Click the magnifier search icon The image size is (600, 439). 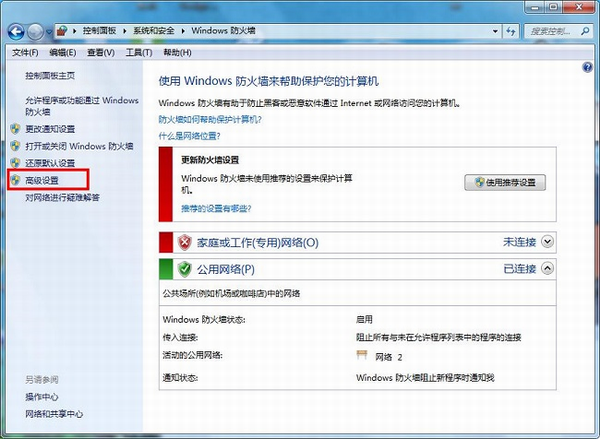(x=585, y=31)
